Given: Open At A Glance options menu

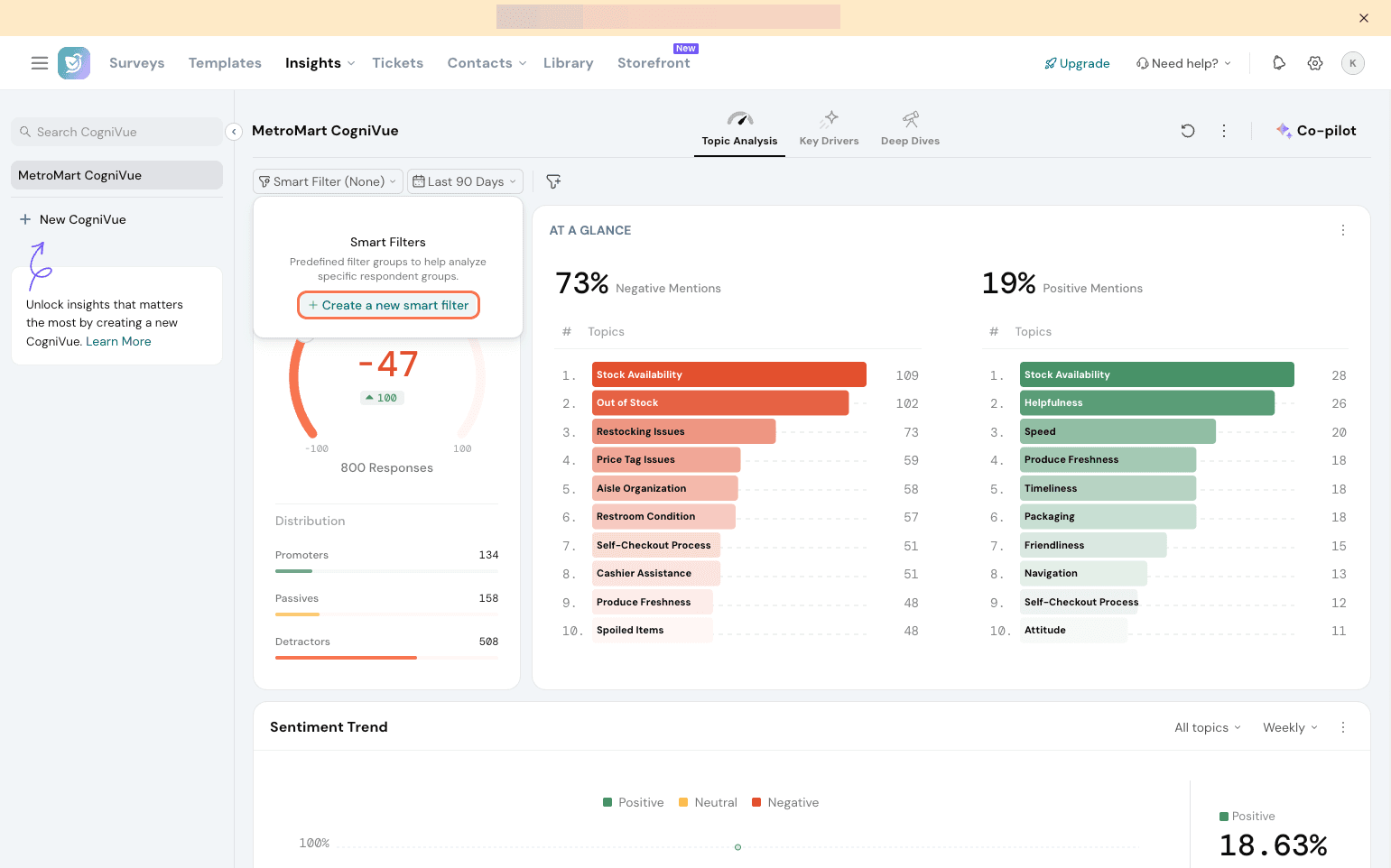Looking at the screenshot, I should pyautogui.click(x=1343, y=230).
